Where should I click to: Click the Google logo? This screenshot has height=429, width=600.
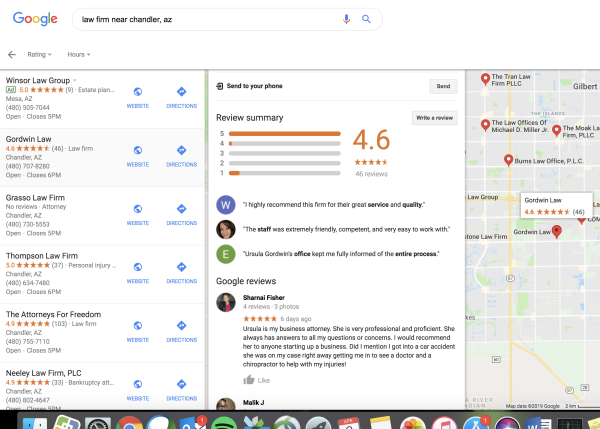click(35, 19)
